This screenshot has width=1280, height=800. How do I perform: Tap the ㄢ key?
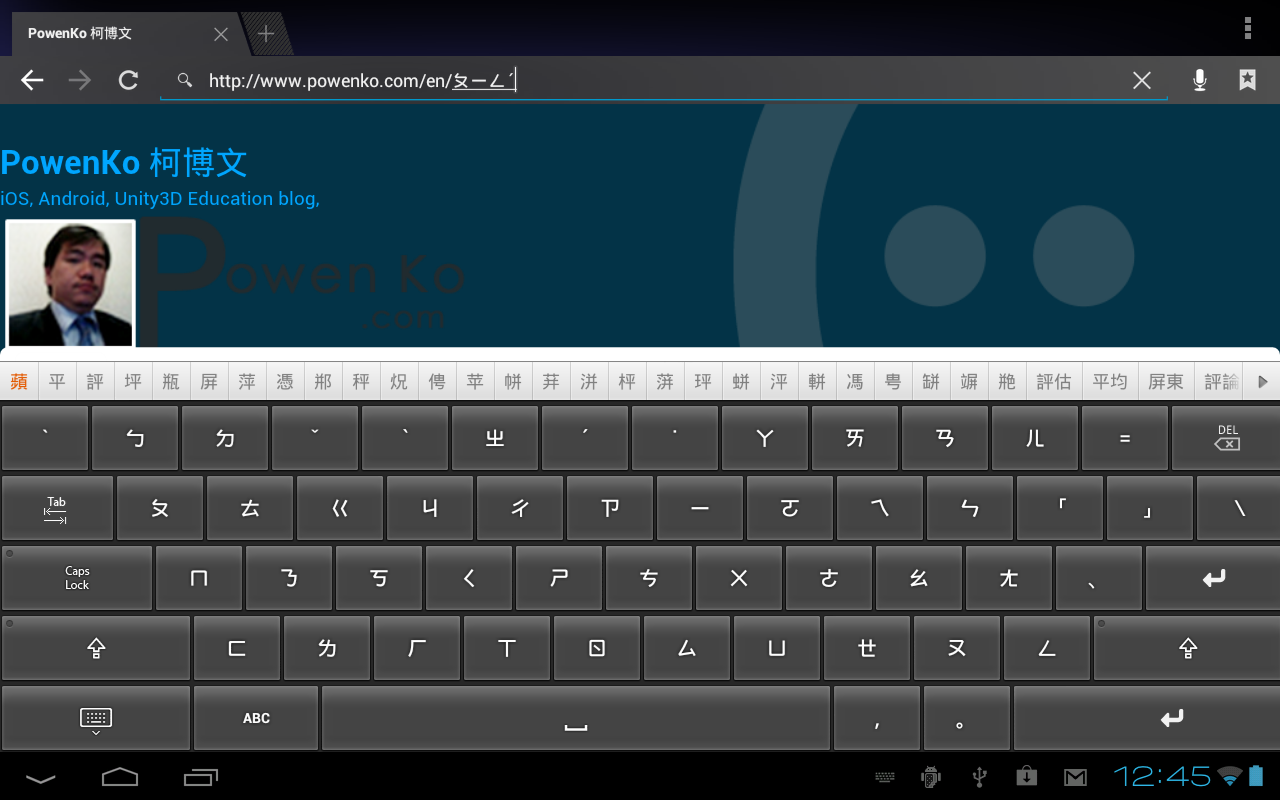coord(945,438)
